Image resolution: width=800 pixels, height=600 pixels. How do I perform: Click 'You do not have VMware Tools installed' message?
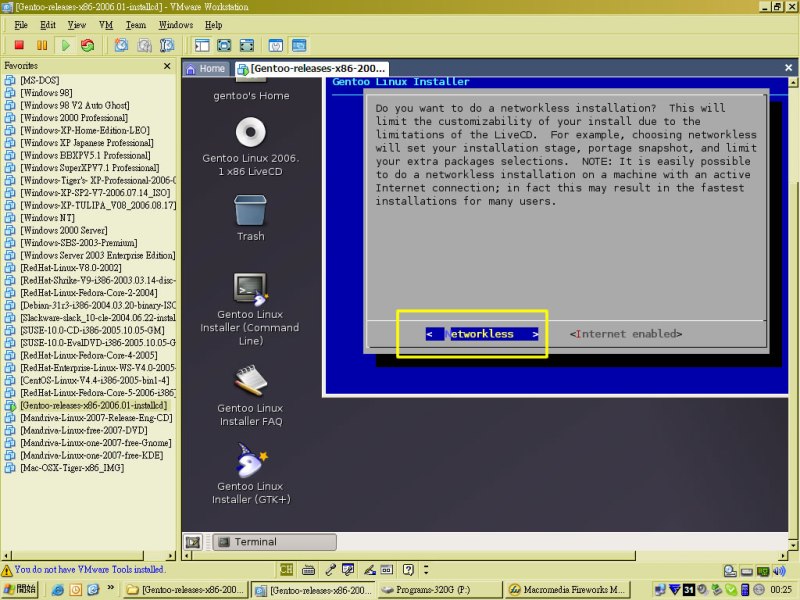coord(89,569)
